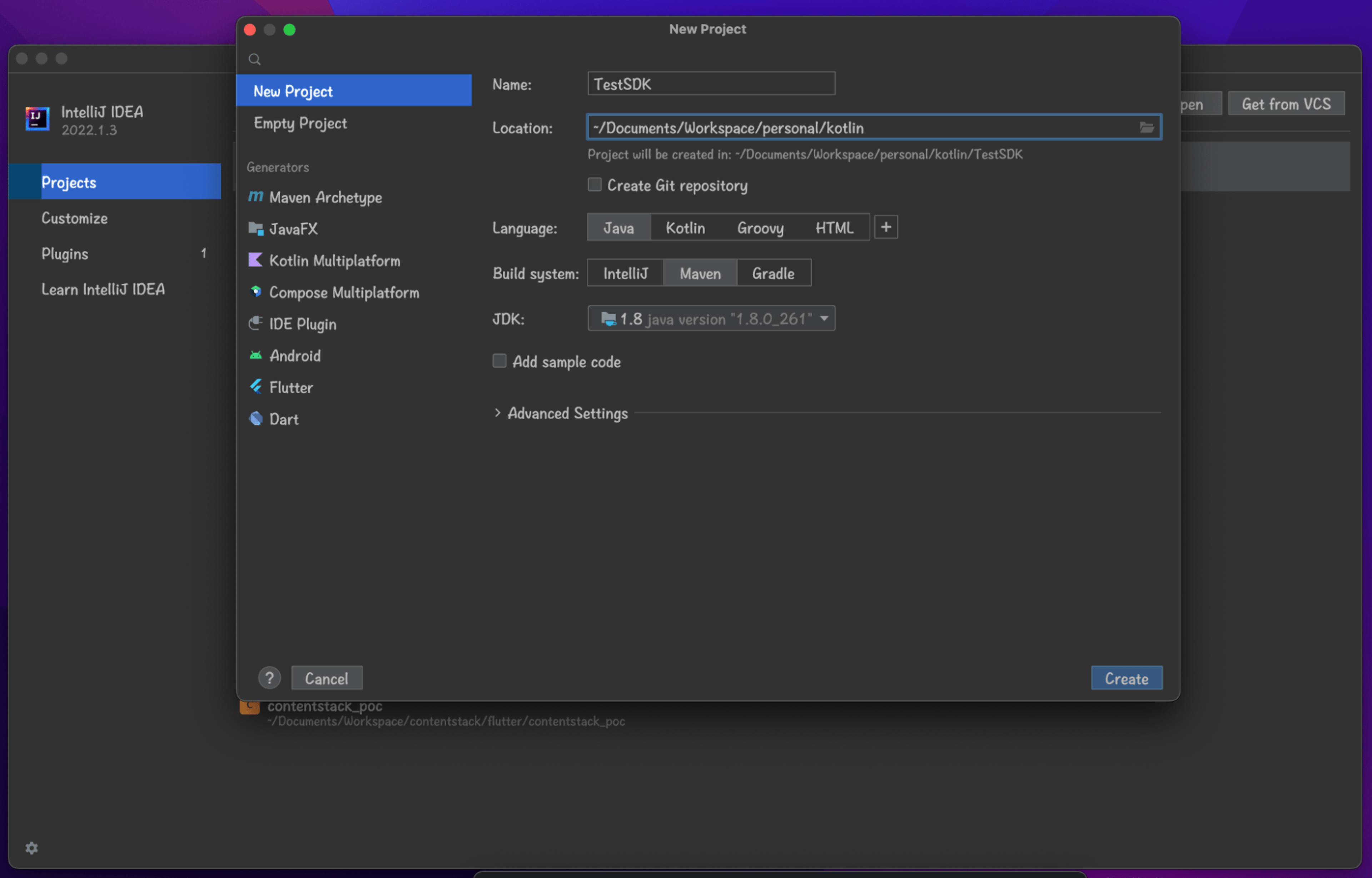The width and height of the screenshot is (1372, 878).
Task: Choose Maven build system
Action: tap(700, 273)
